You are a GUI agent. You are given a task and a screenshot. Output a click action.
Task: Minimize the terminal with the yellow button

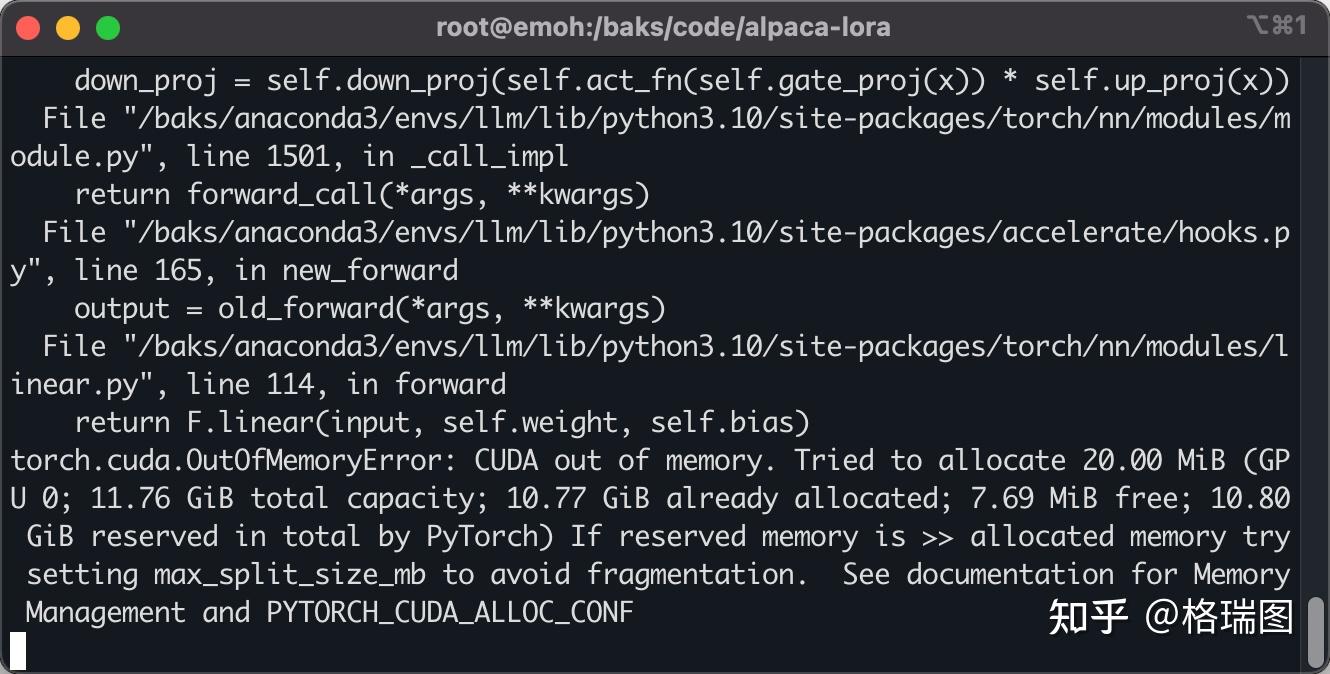click(x=68, y=28)
